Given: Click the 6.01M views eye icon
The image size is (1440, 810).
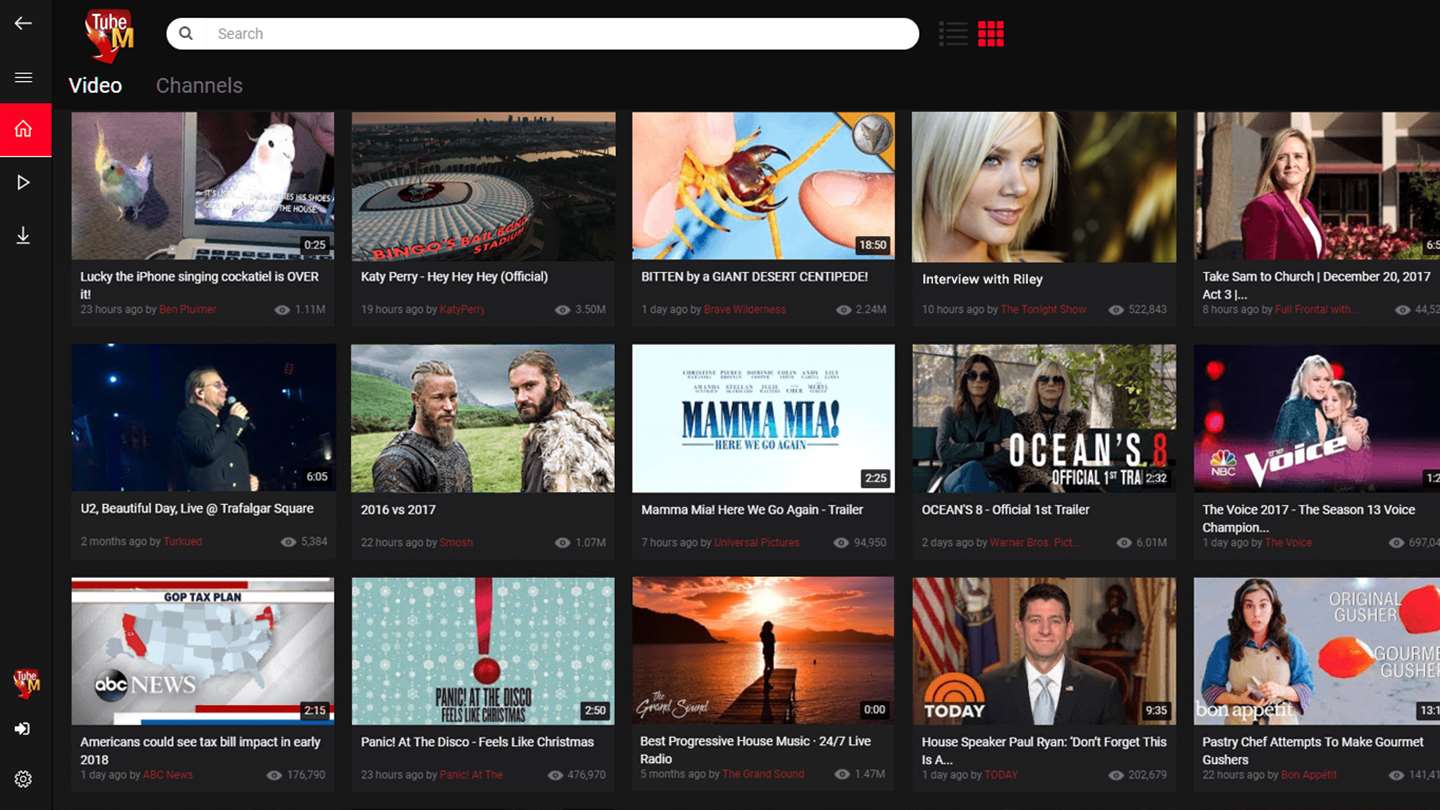Looking at the screenshot, I should pyautogui.click(x=1124, y=543).
